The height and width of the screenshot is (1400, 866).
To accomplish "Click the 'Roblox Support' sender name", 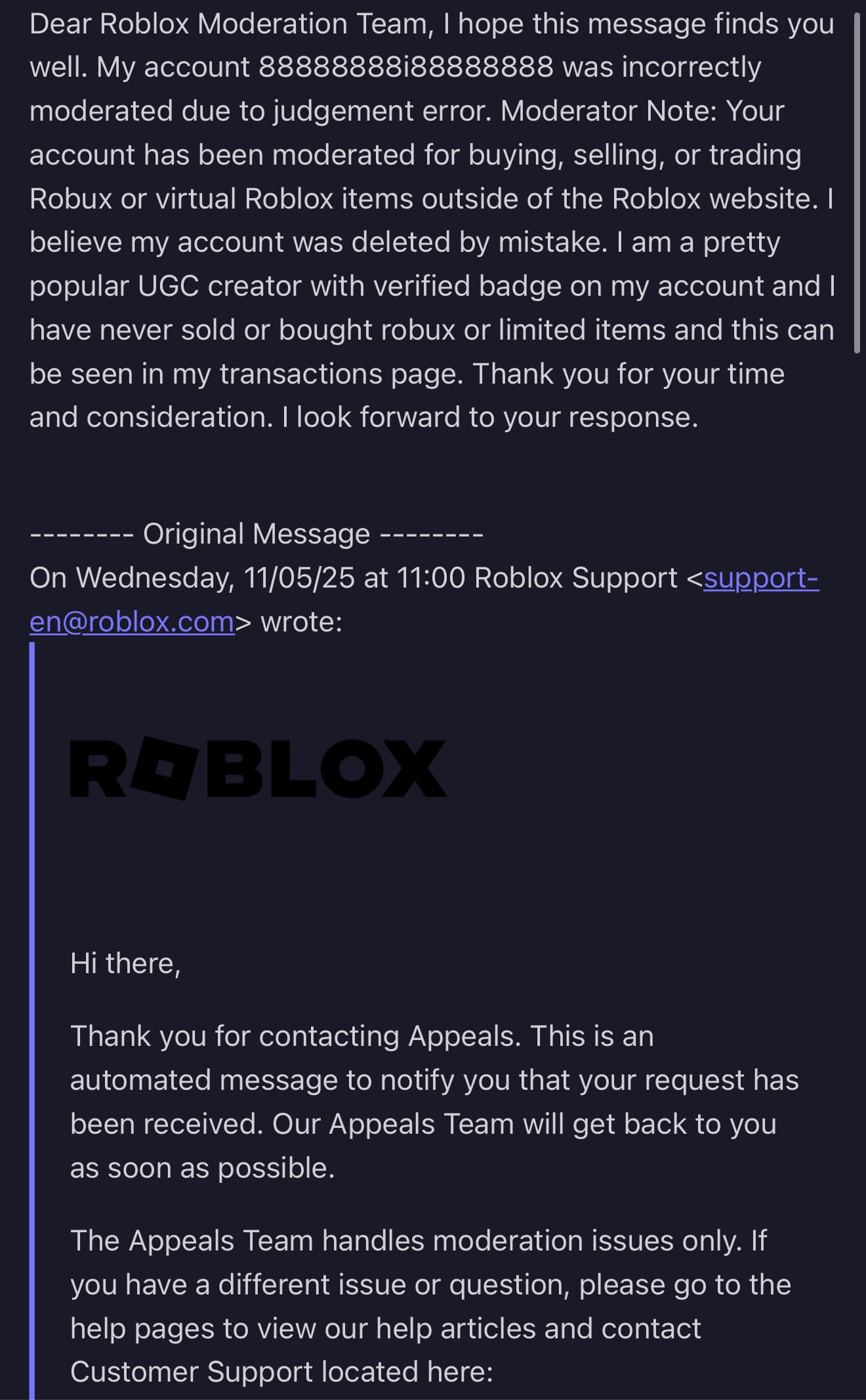I will (x=575, y=578).
